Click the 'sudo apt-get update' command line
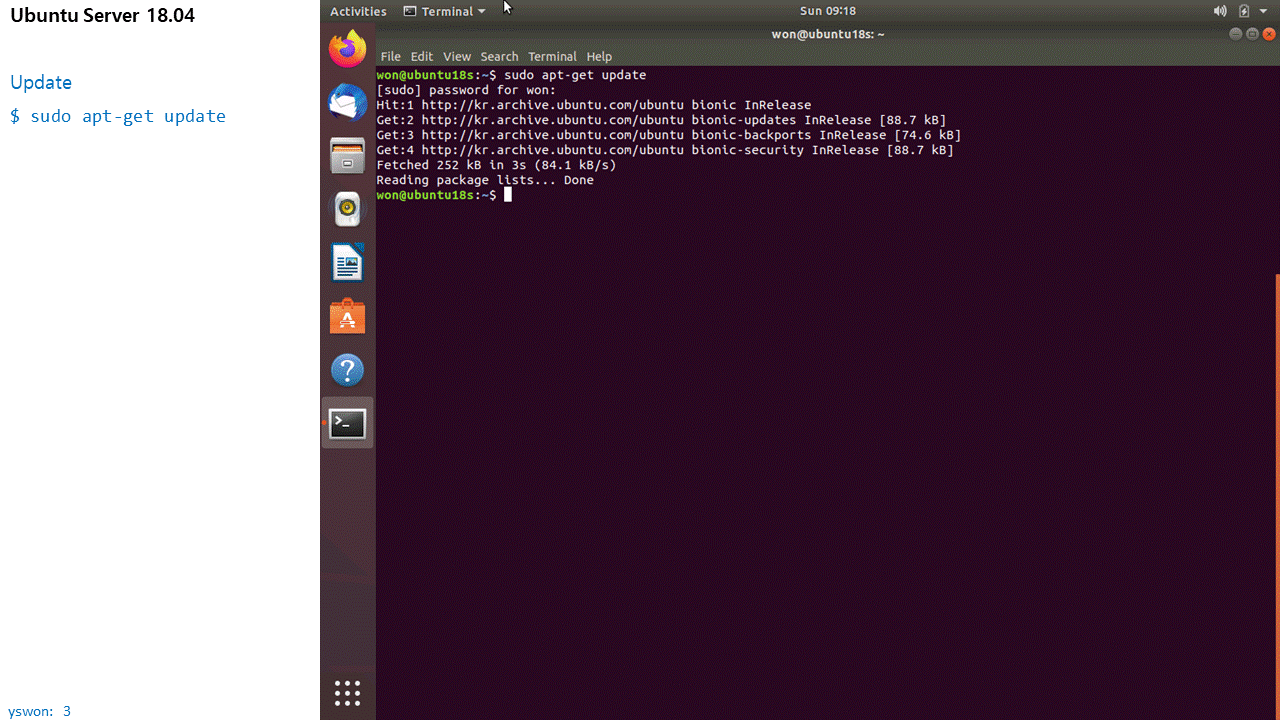Viewport: 1280px width, 720px height. click(x=511, y=75)
